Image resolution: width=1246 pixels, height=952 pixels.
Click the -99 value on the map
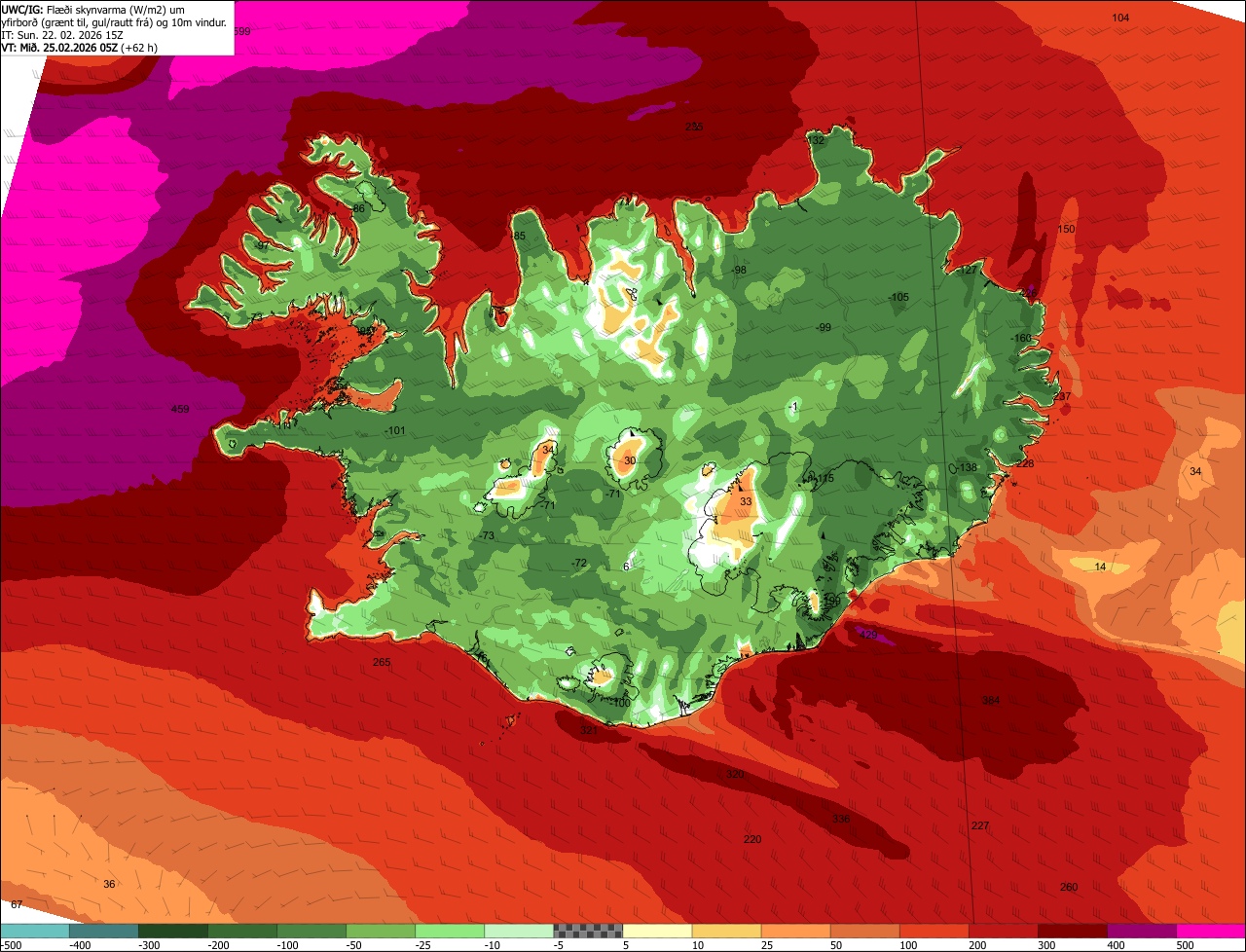pyautogui.click(x=824, y=327)
